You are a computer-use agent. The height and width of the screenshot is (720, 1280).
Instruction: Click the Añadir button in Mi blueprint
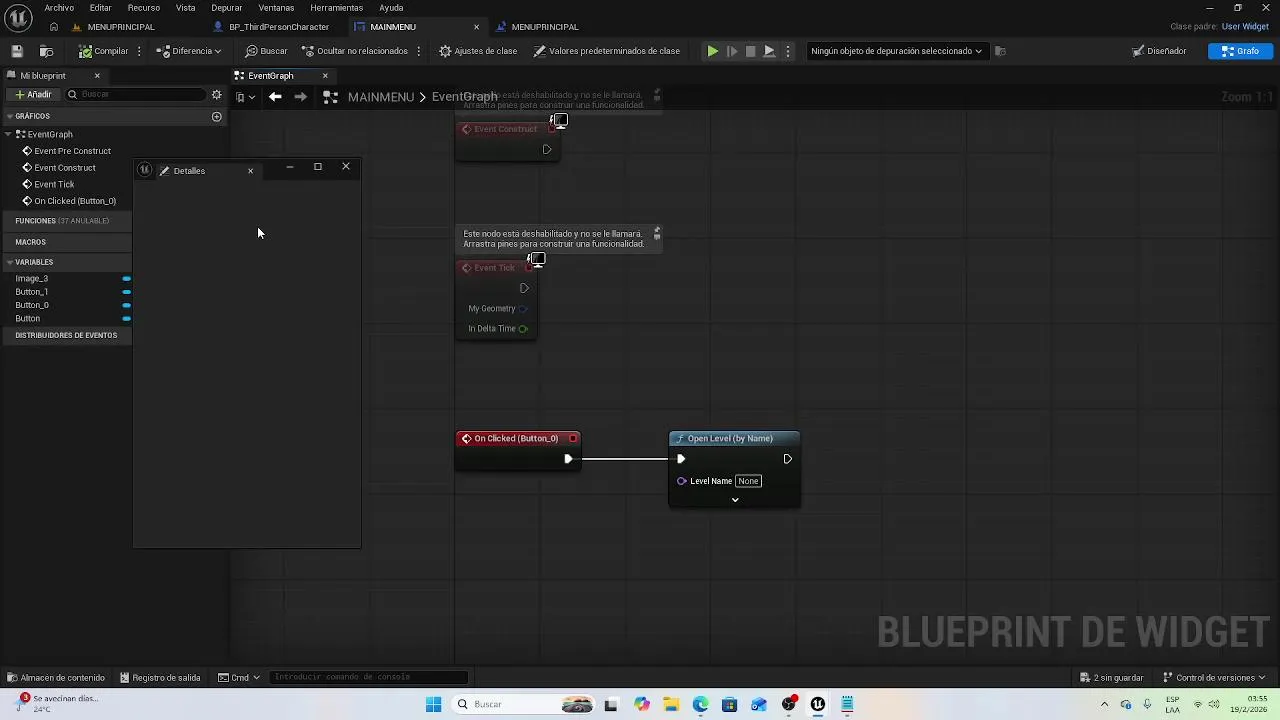click(33, 94)
